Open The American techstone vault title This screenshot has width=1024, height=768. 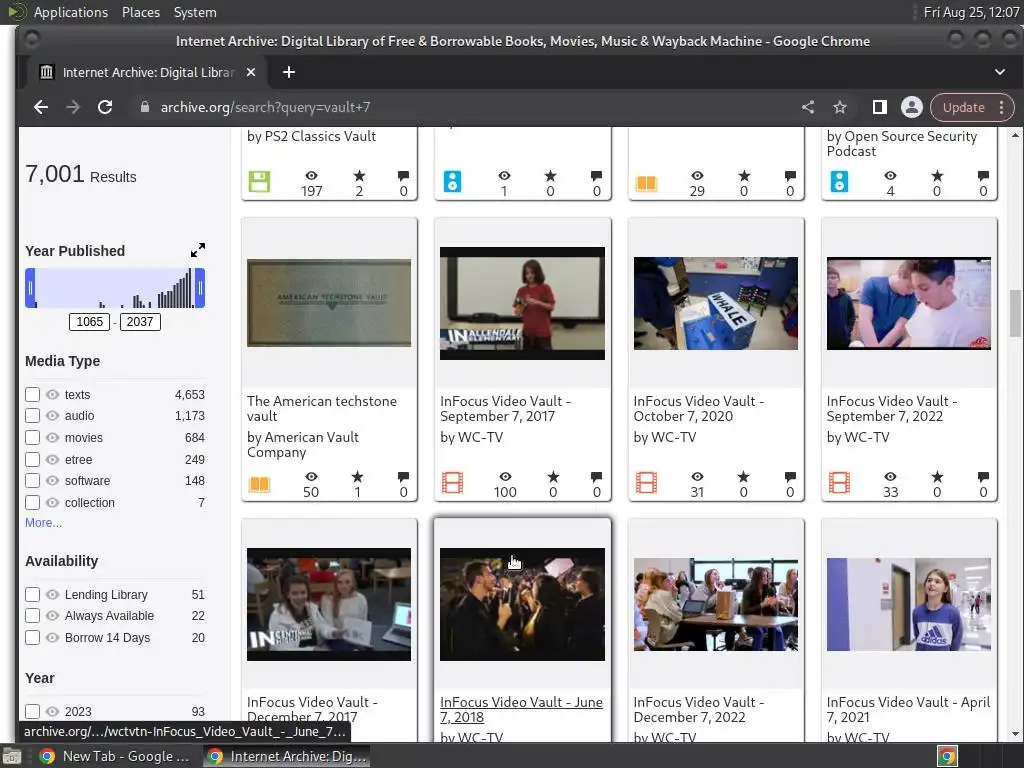(x=322, y=409)
